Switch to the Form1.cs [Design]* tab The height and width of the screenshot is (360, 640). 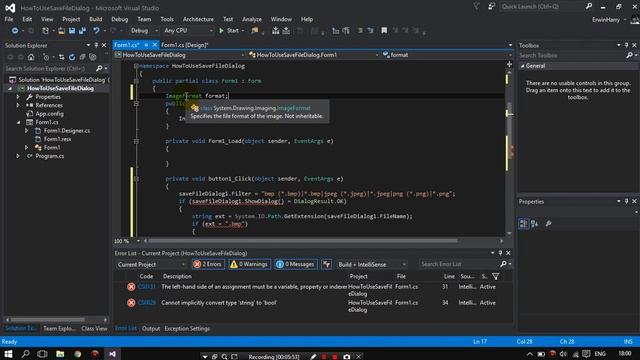point(184,45)
